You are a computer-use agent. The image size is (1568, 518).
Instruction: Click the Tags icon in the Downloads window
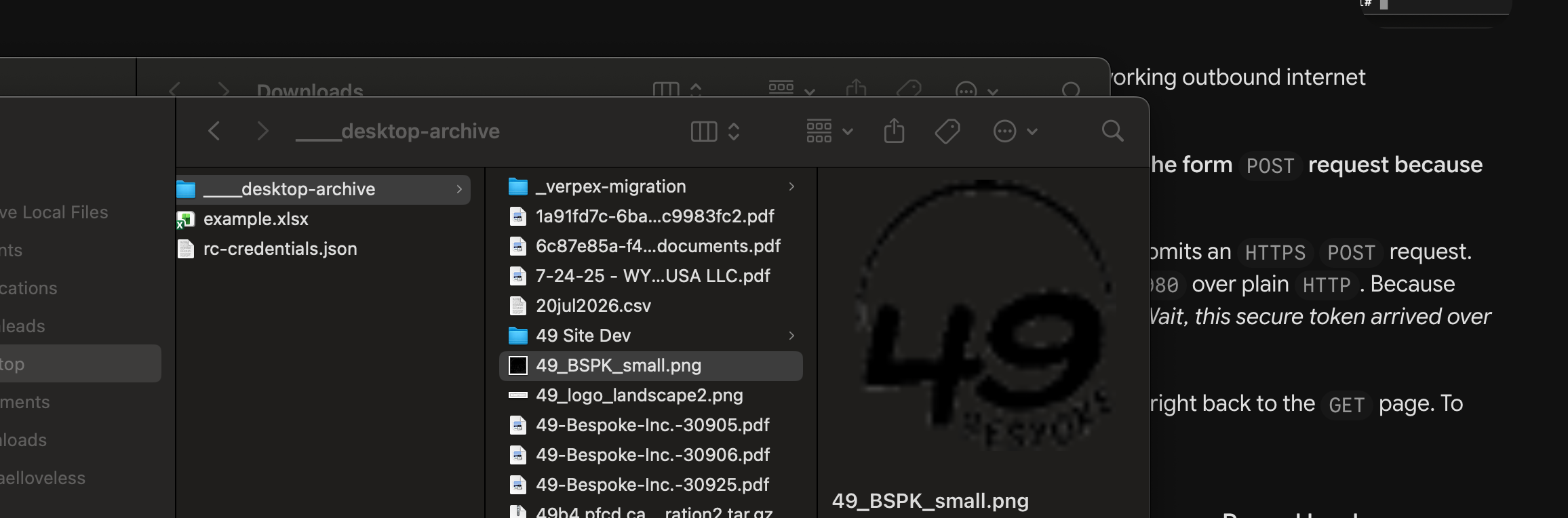909,89
